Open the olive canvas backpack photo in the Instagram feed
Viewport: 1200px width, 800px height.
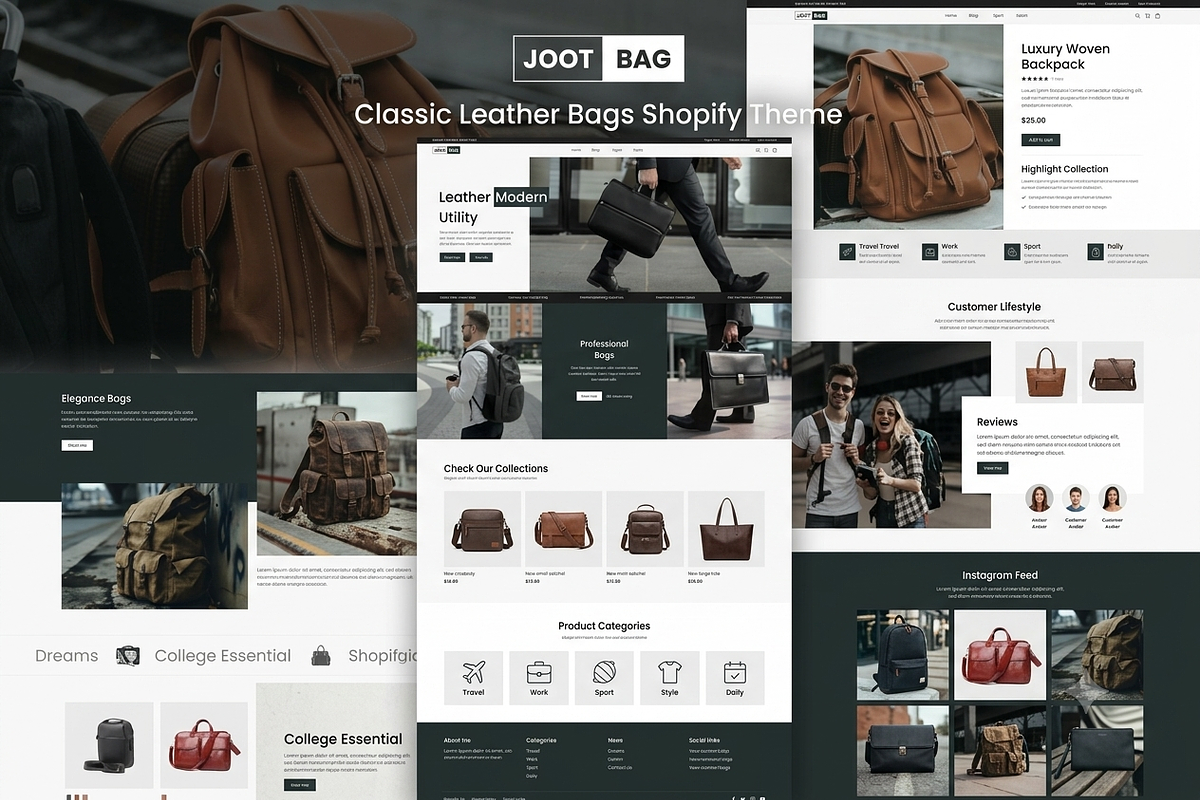(x=1097, y=654)
